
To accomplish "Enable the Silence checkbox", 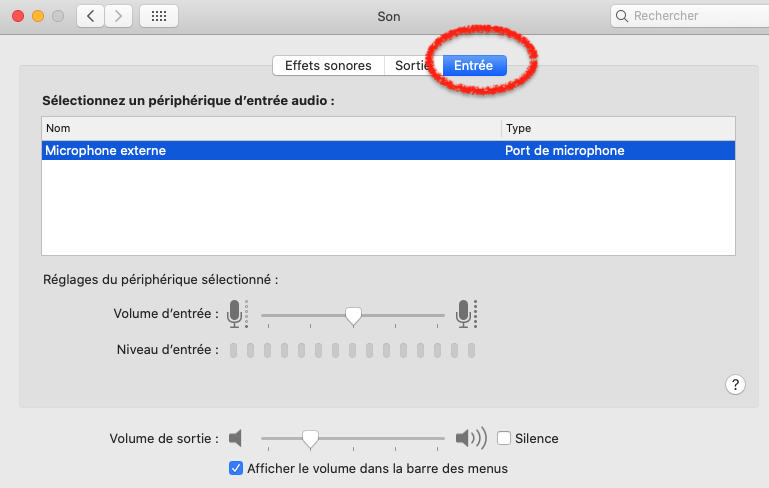I will pos(504,438).
